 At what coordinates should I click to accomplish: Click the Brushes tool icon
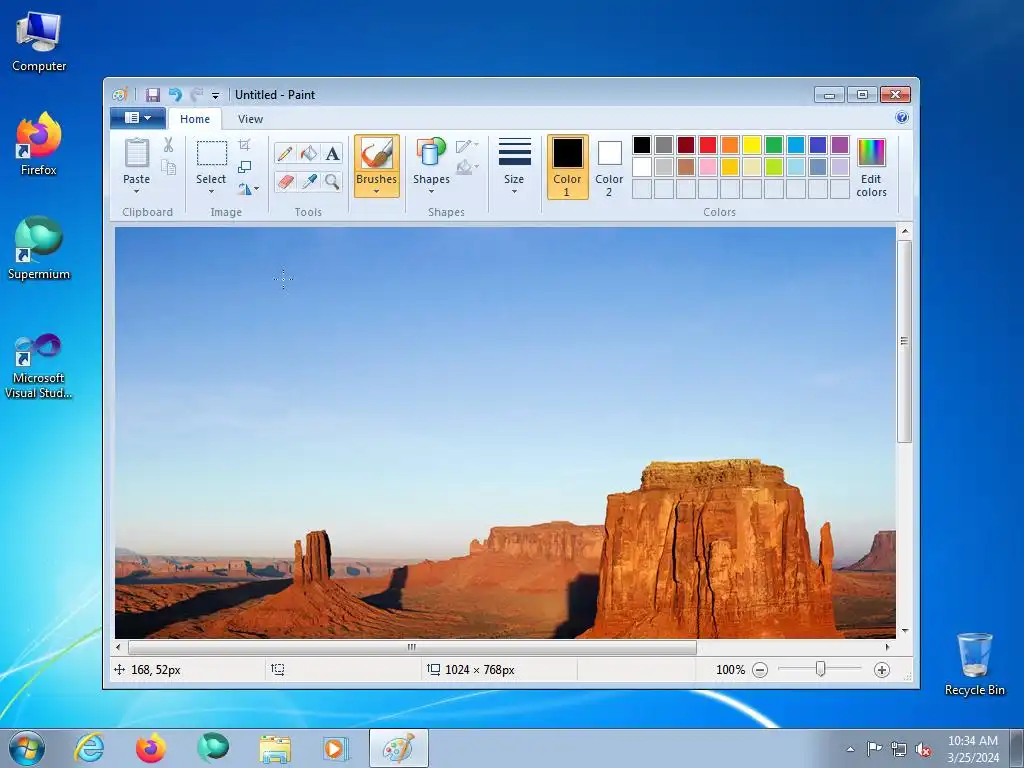click(377, 154)
